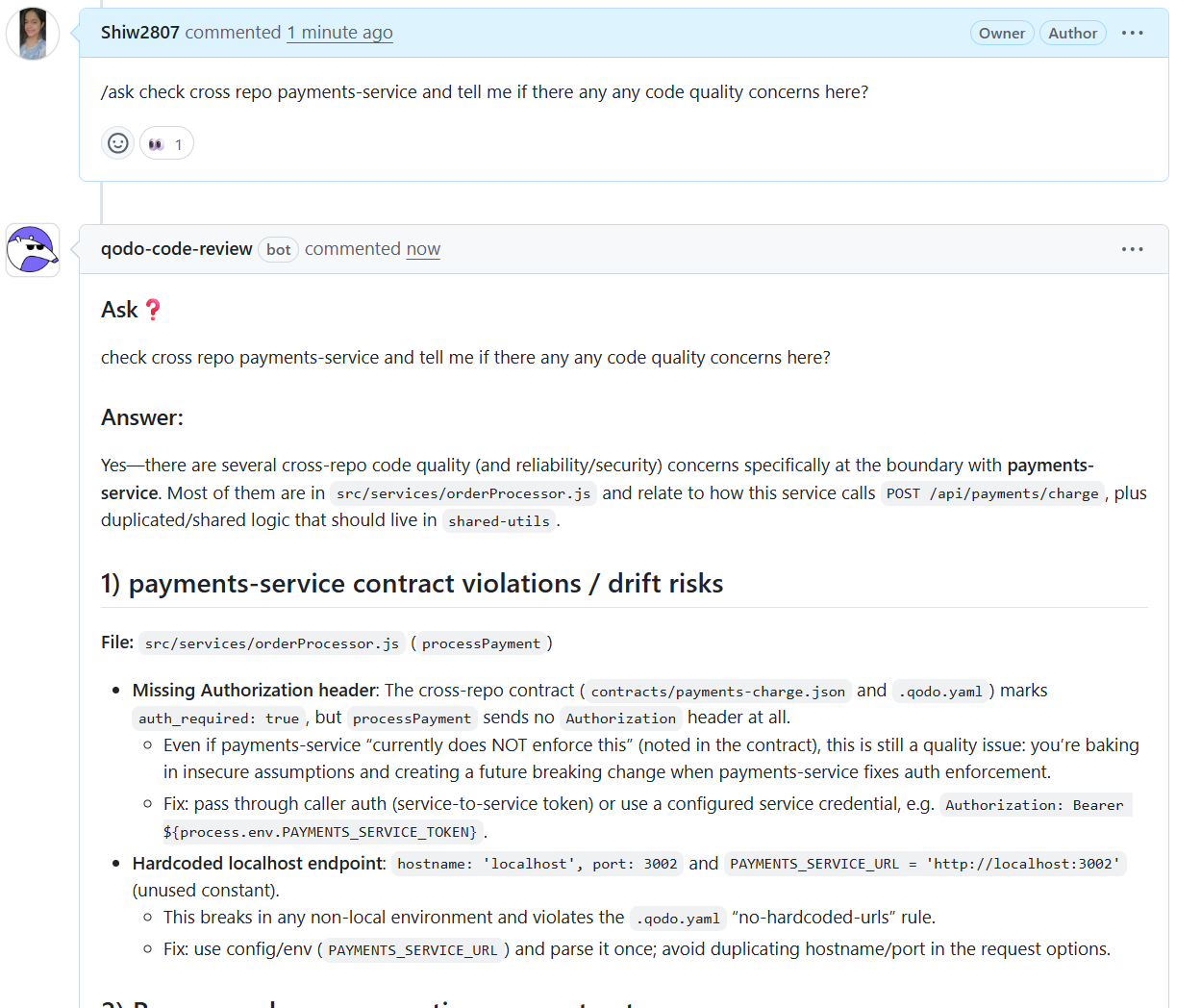Open the '1 minute ago' timestamp link
1201x1008 pixels.
339,32
